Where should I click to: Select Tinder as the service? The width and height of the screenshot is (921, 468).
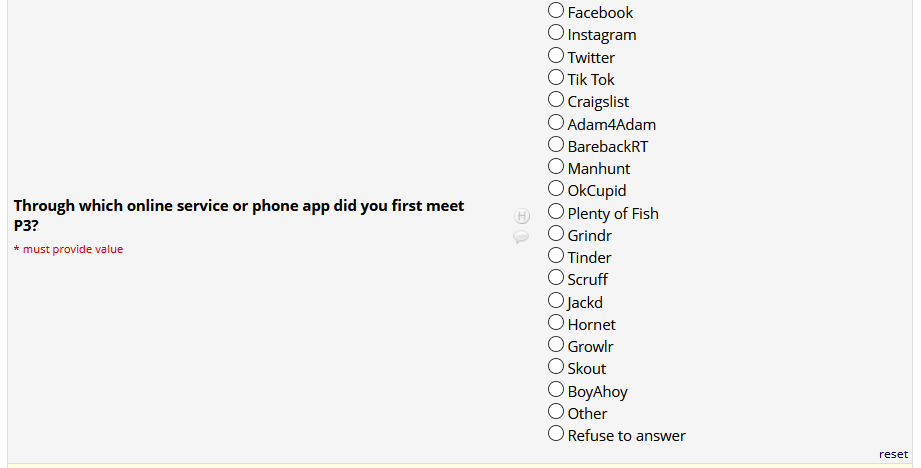[x=556, y=255]
